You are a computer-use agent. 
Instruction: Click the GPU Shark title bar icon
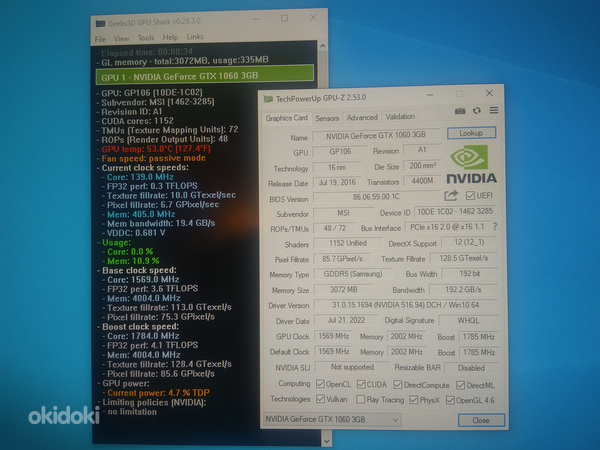(x=100, y=24)
